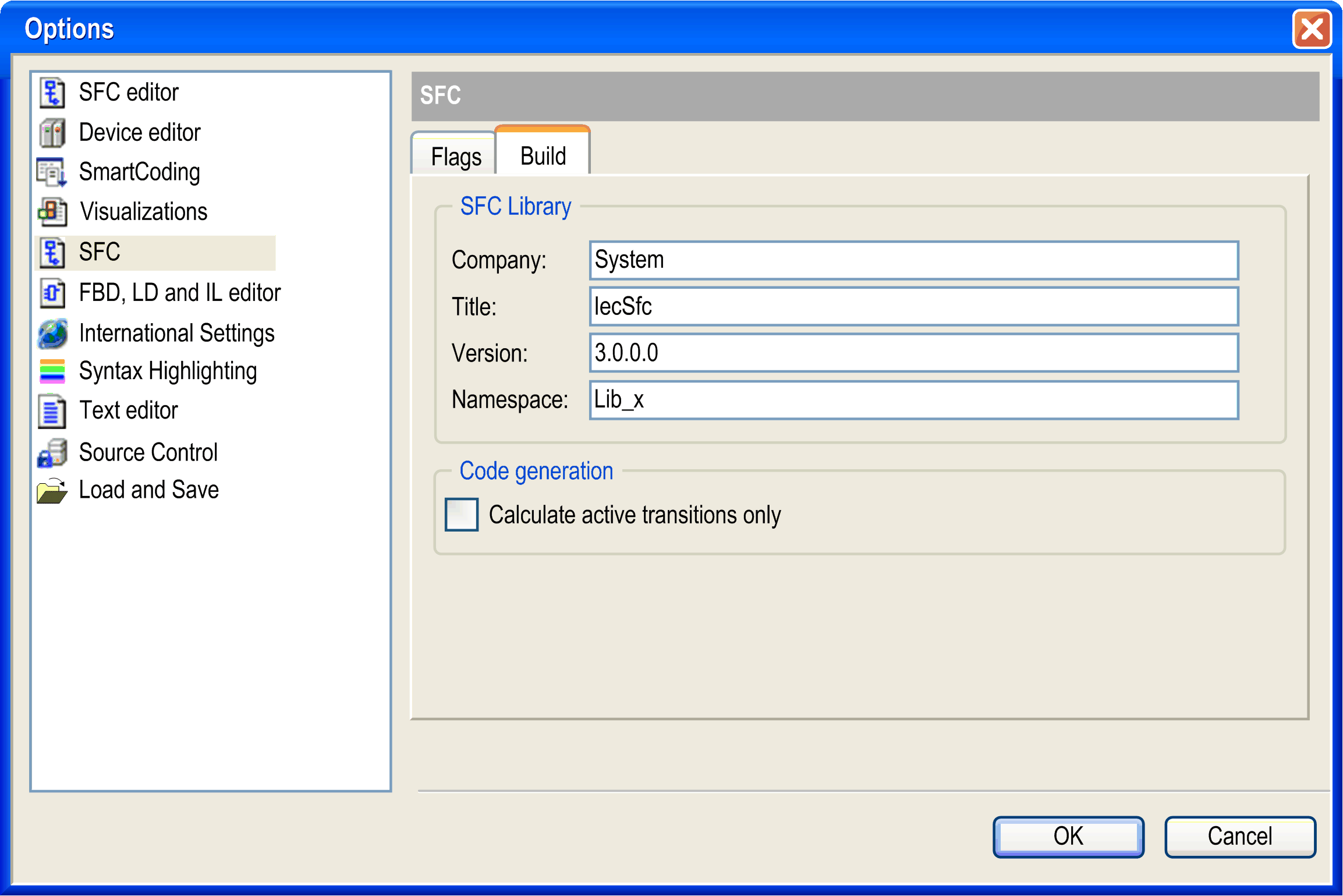Click the SmartCoding icon
The height and width of the screenshot is (896, 1343).
pos(52,172)
